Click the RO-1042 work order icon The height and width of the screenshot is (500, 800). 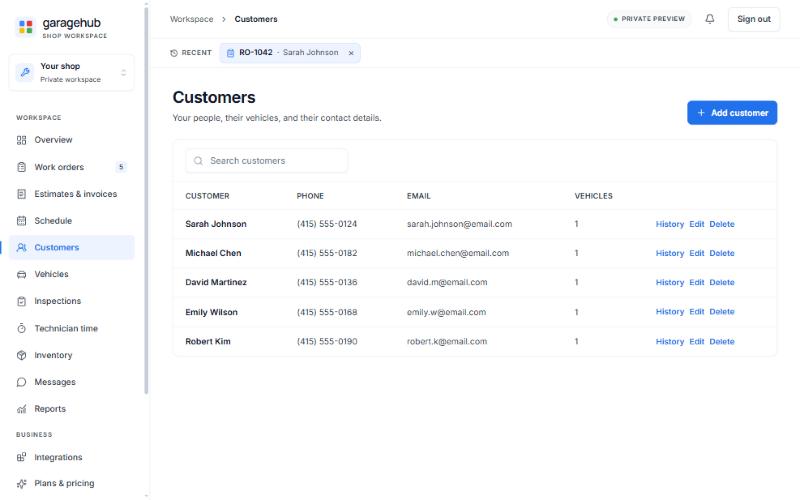pos(230,53)
